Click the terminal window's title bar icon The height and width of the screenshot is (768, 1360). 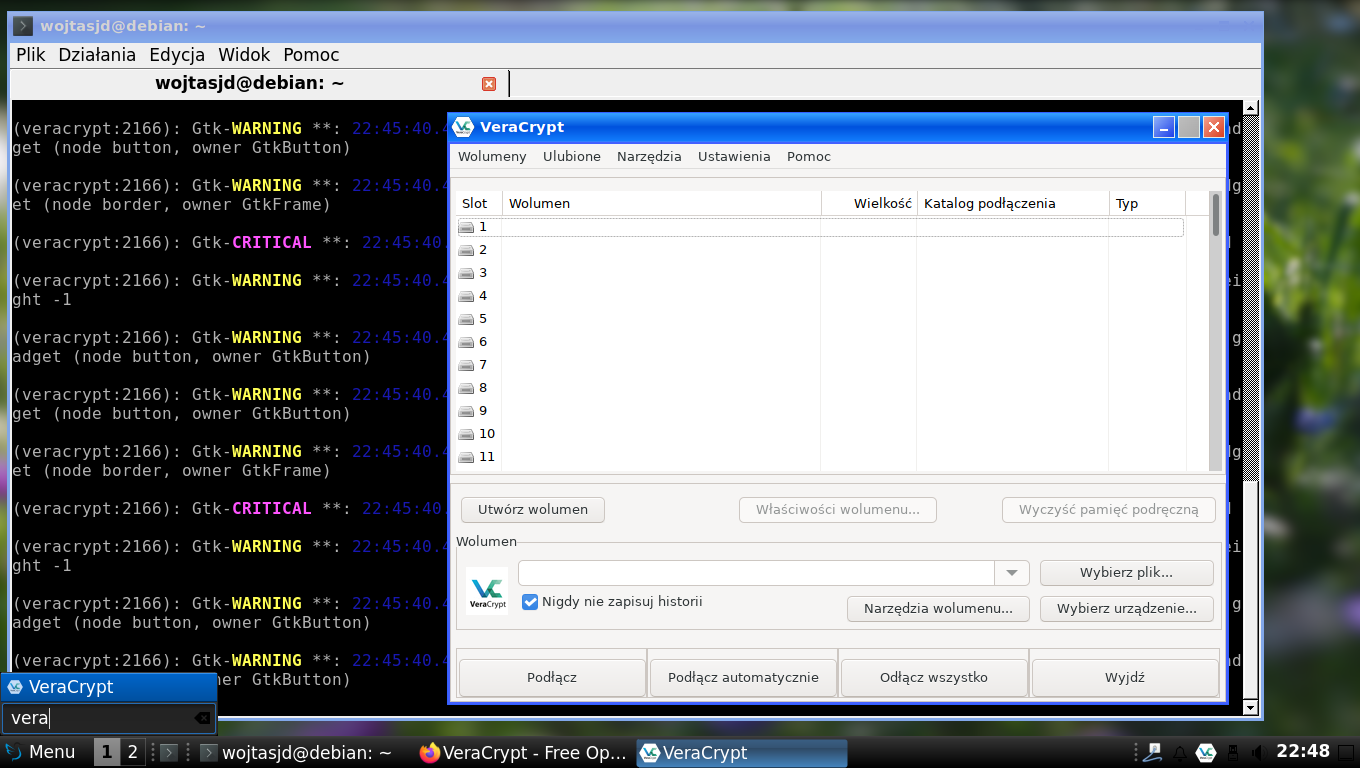(x=23, y=25)
